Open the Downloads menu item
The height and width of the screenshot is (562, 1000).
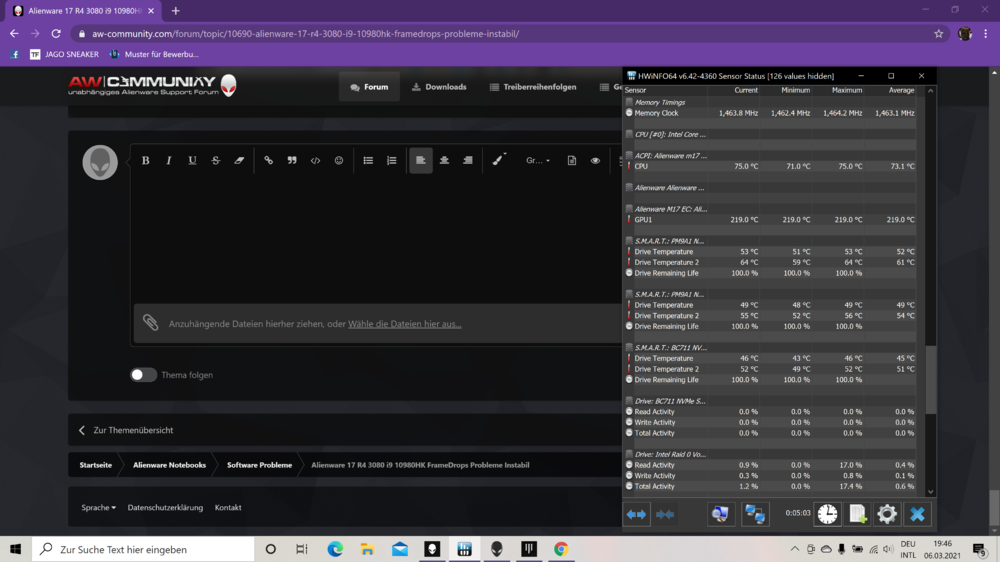click(439, 87)
